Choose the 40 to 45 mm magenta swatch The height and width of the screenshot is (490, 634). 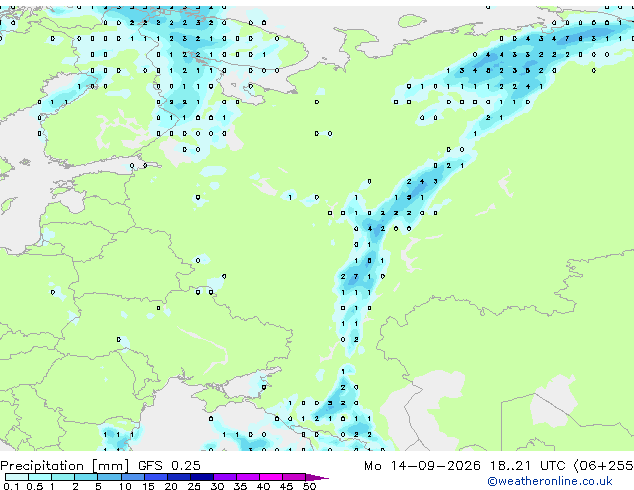[271, 477]
